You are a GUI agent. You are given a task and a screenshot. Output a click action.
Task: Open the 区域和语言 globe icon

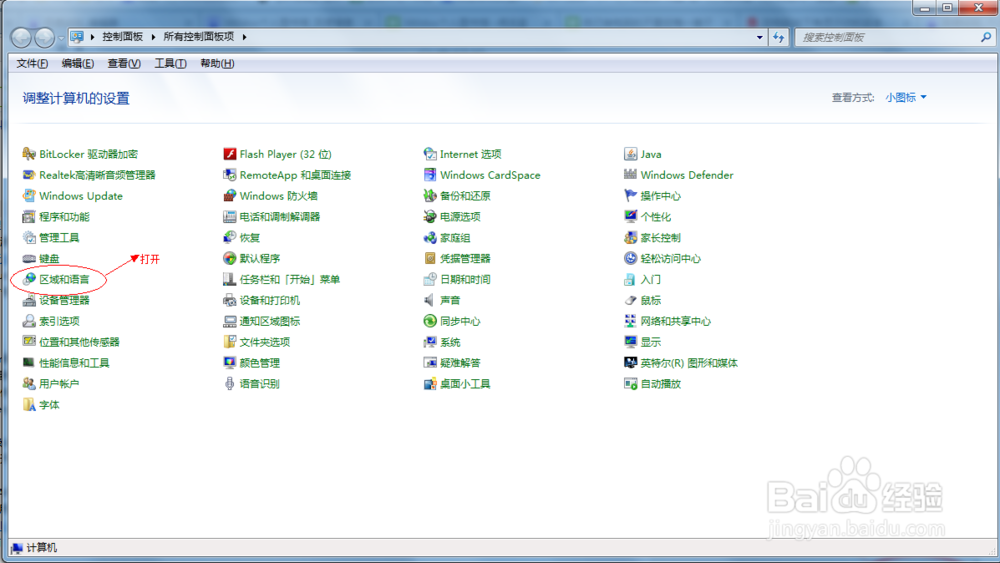[29, 279]
